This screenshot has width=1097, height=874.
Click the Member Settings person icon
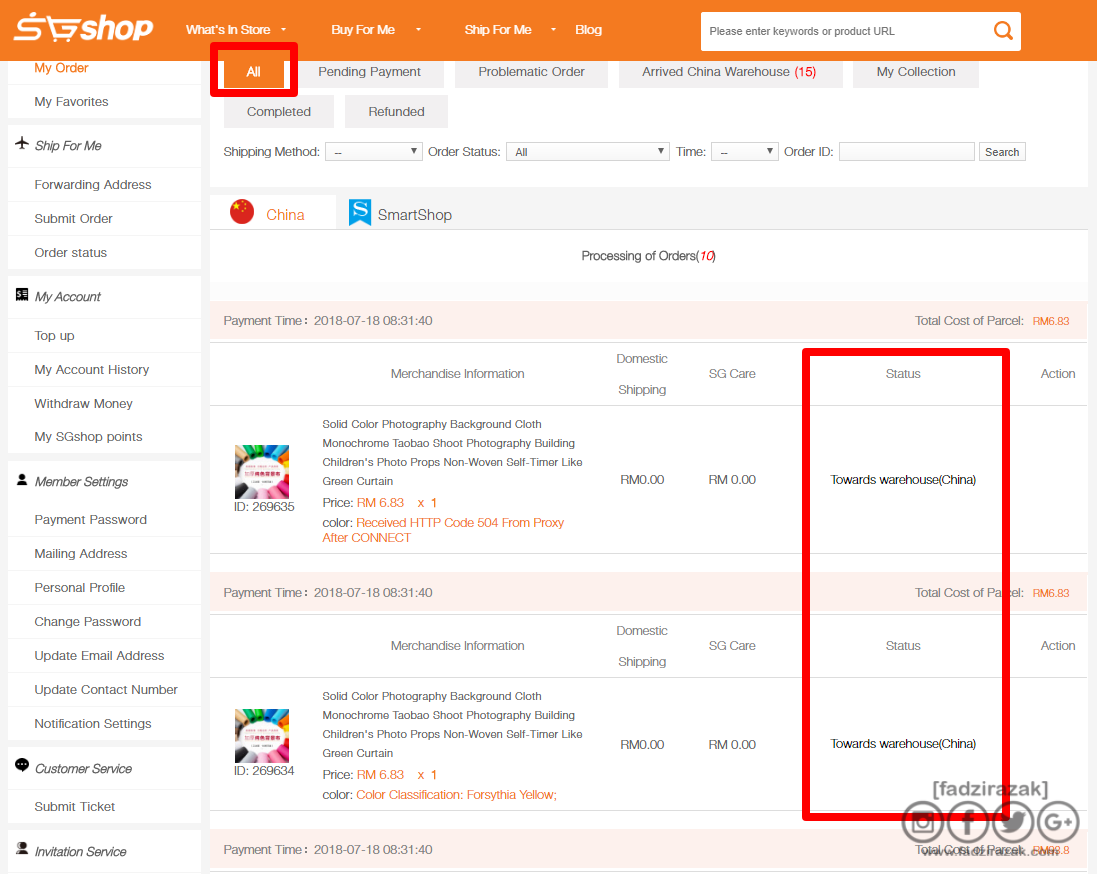click(22, 480)
